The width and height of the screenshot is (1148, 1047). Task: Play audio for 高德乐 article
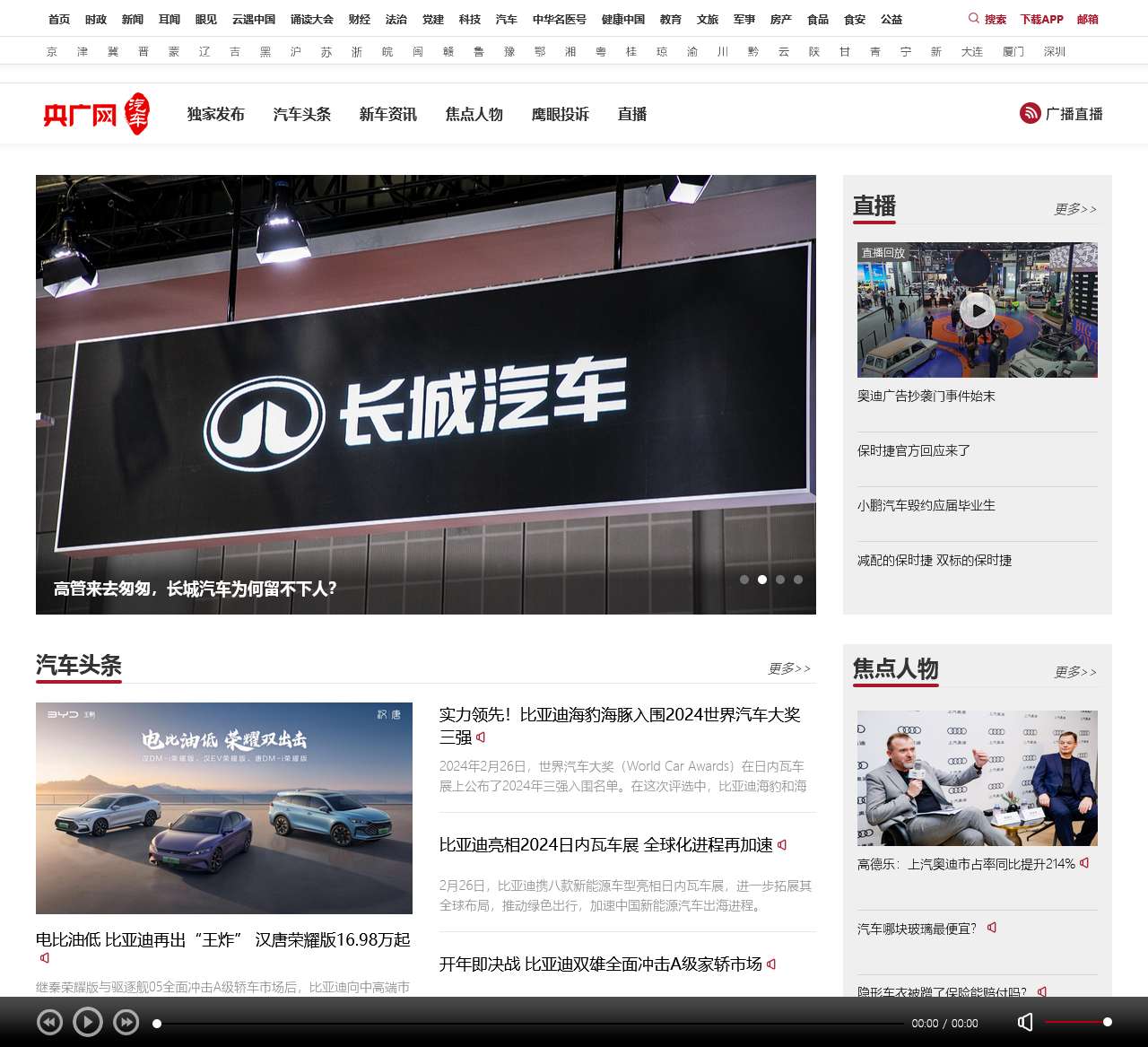1084,863
